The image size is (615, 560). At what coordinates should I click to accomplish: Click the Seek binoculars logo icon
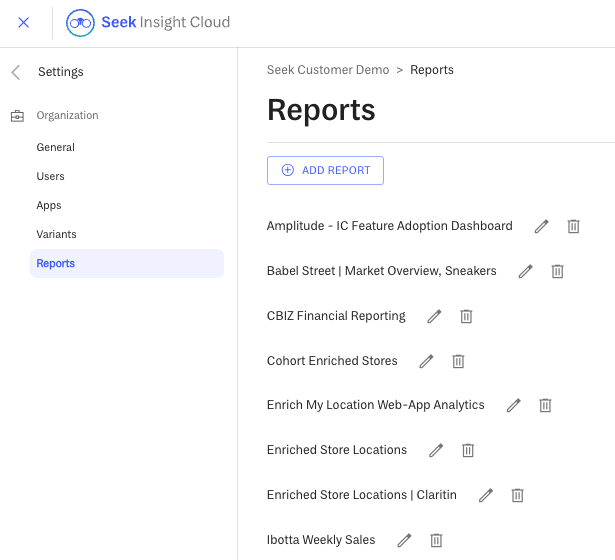(80, 23)
